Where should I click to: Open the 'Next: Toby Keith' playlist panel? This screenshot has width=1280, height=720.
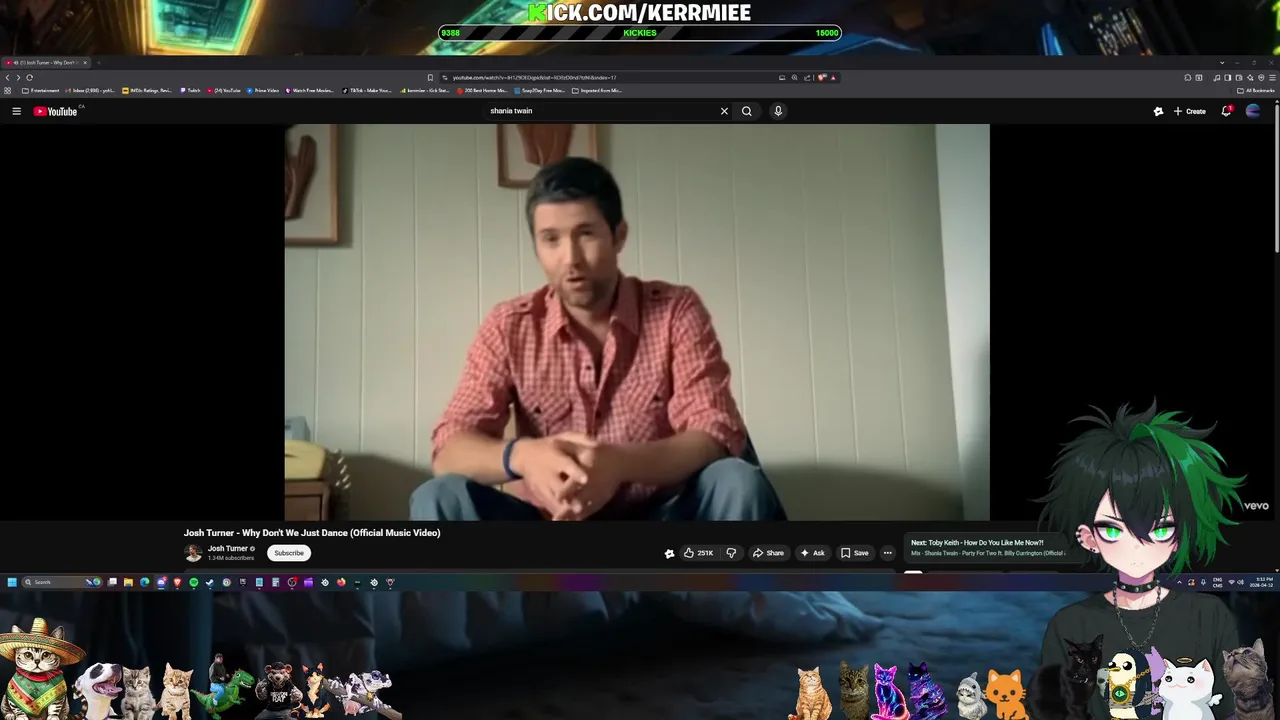(986, 548)
